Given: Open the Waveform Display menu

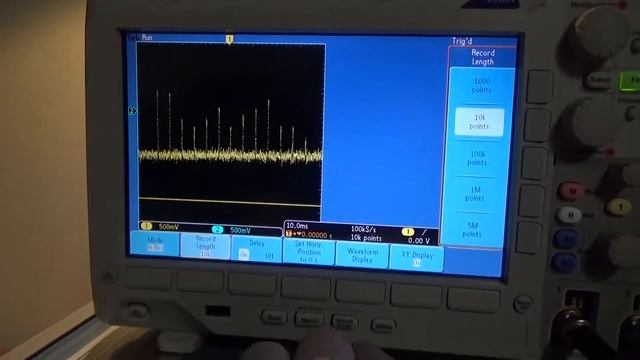Looking at the screenshot, I should [x=362, y=256].
